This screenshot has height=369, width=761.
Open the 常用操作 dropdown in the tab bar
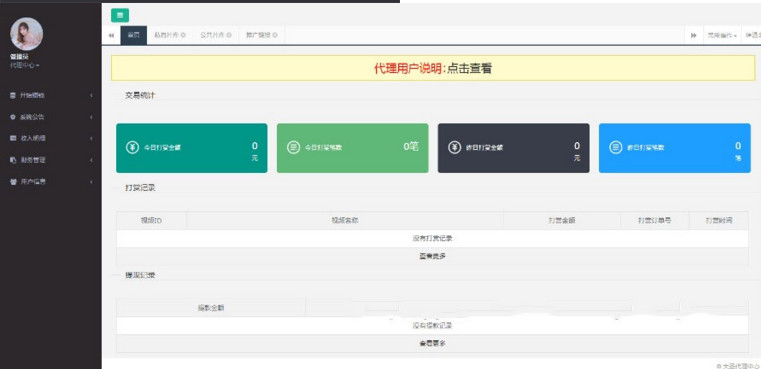pos(722,35)
